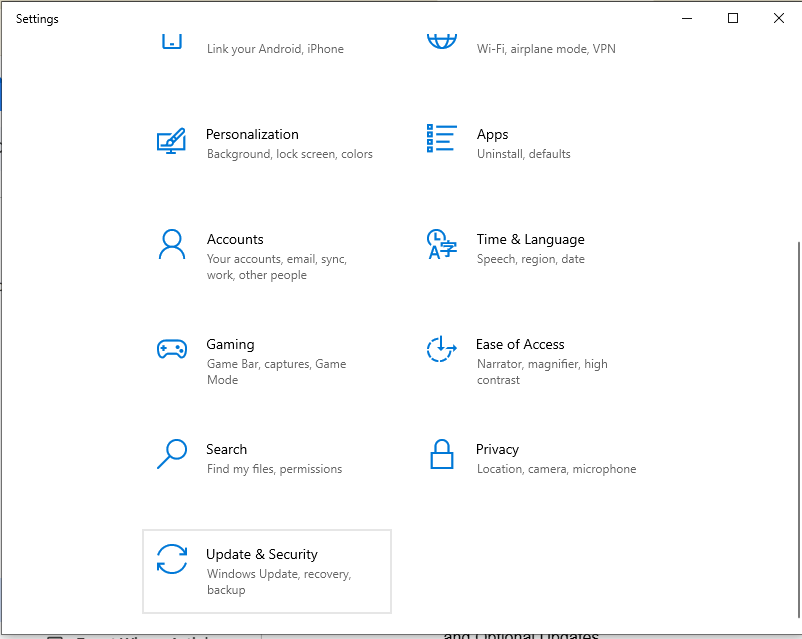Viewport: 802px width, 639px height.
Task: Click the Time & Language icon
Action: 441,244
